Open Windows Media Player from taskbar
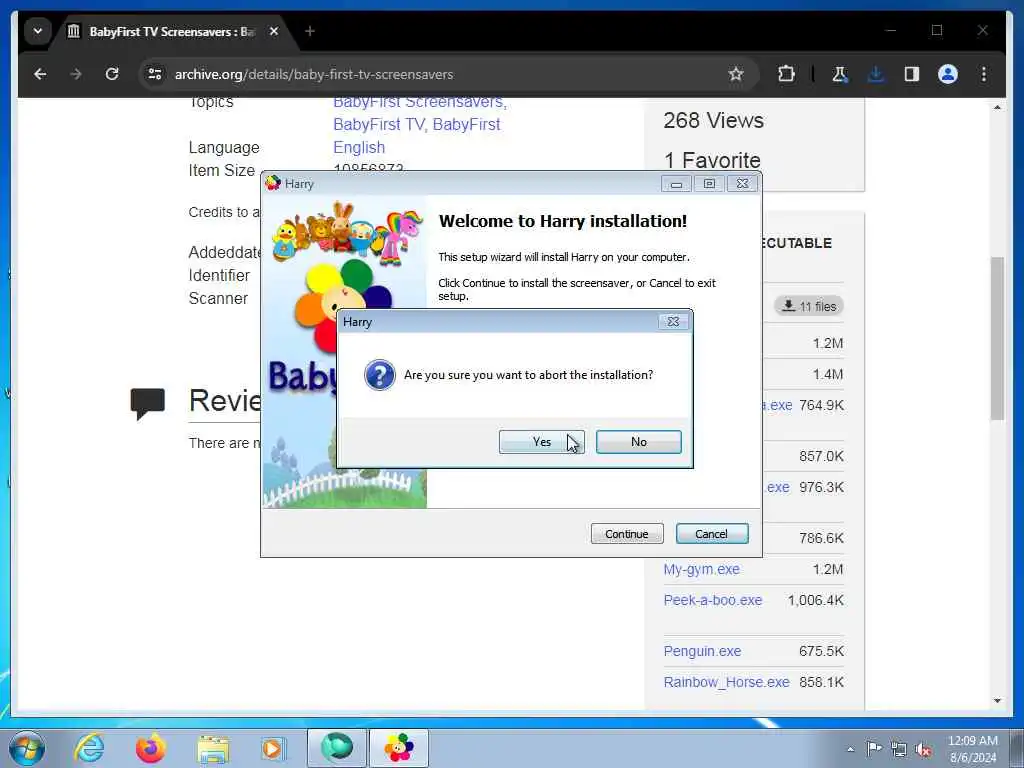 (272, 748)
